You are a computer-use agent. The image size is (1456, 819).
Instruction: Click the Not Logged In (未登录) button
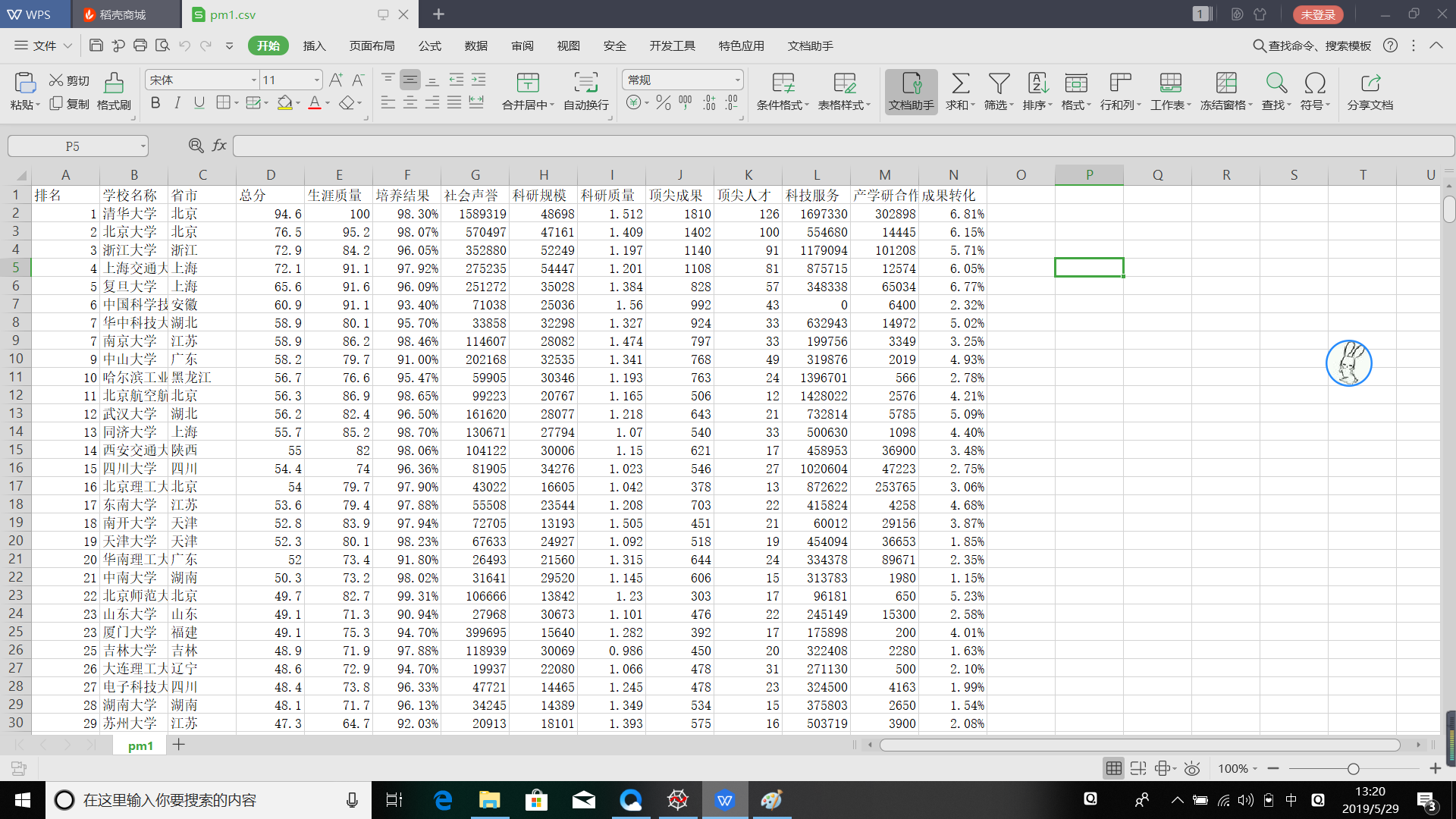(1317, 14)
